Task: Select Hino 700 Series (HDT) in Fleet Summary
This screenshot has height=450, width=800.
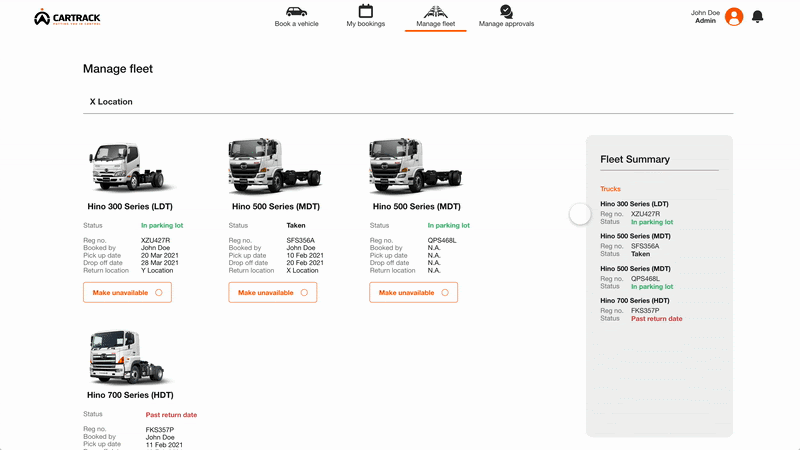Action: coord(635,301)
